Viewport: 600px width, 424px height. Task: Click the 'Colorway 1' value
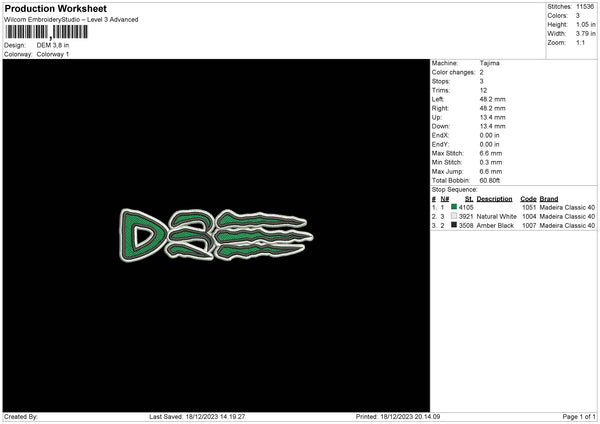click(x=53, y=54)
